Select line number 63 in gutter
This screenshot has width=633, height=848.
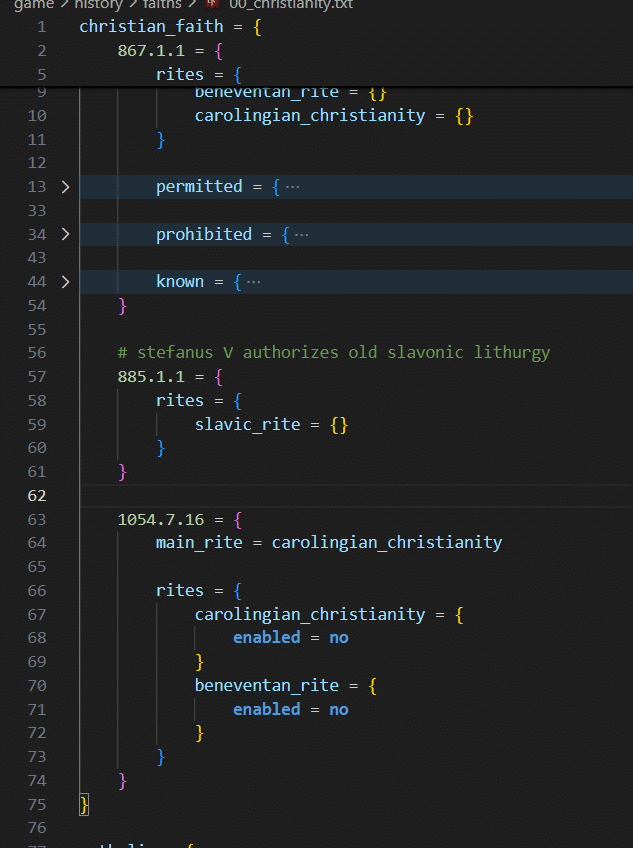point(37,520)
